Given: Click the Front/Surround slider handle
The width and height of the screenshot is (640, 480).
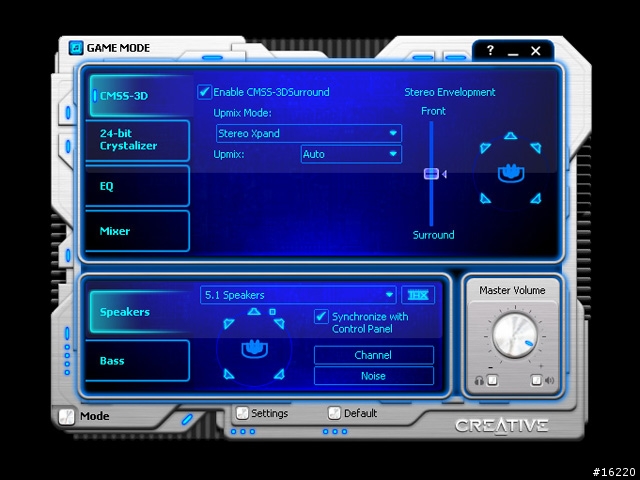Looking at the screenshot, I should click(431, 174).
